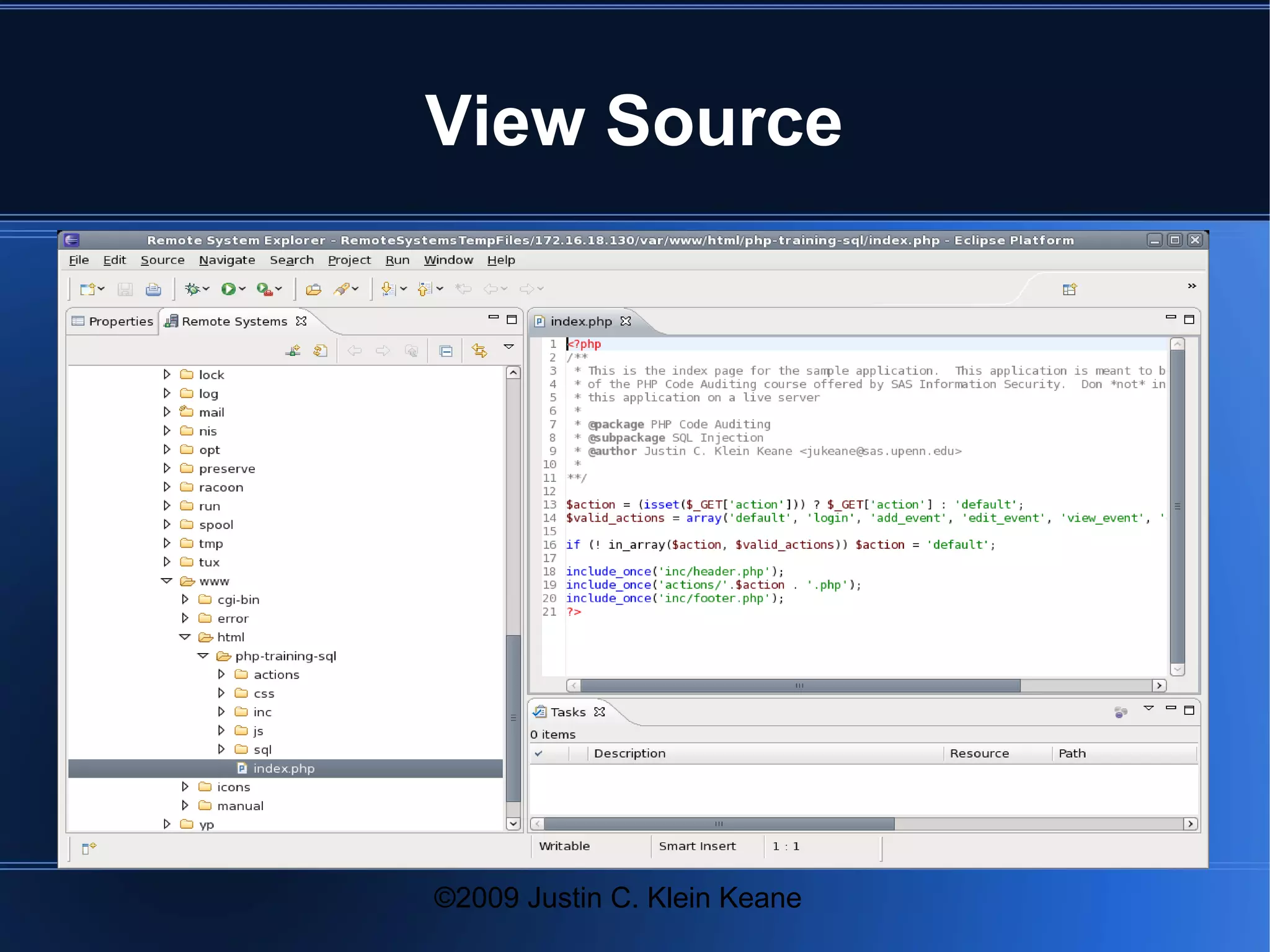Image resolution: width=1270 pixels, height=952 pixels.
Task: Open the New wizard dropdown arrow
Action: coord(101,289)
